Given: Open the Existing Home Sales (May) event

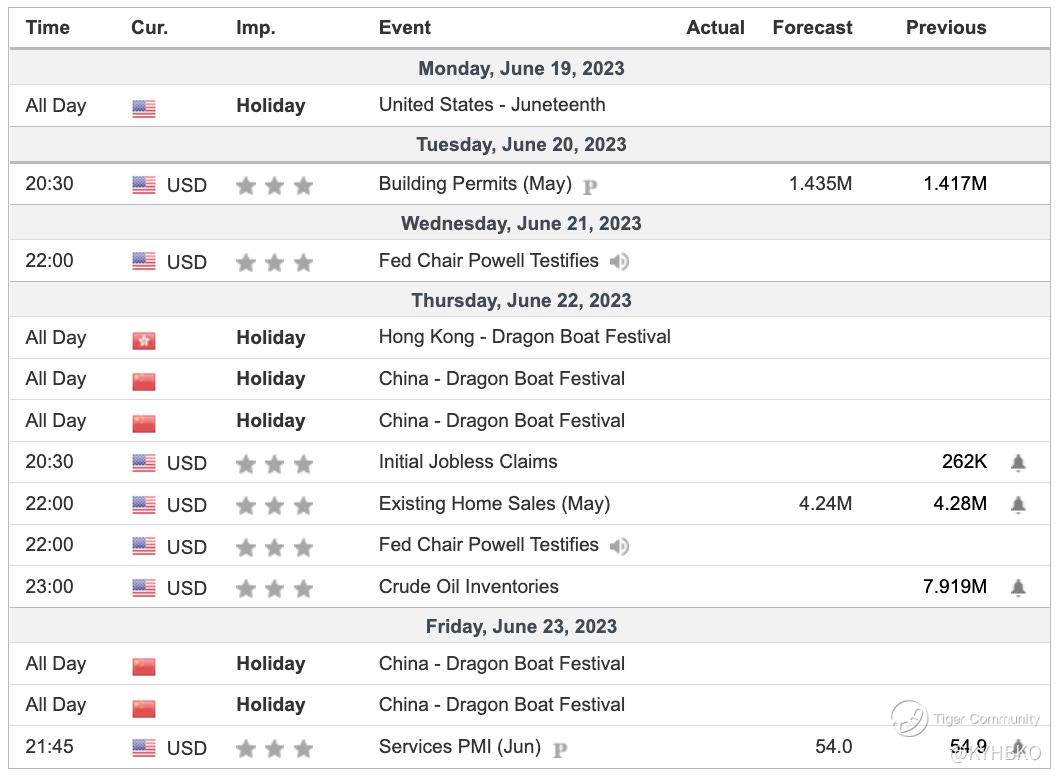Looking at the screenshot, I should click(494, 503).
